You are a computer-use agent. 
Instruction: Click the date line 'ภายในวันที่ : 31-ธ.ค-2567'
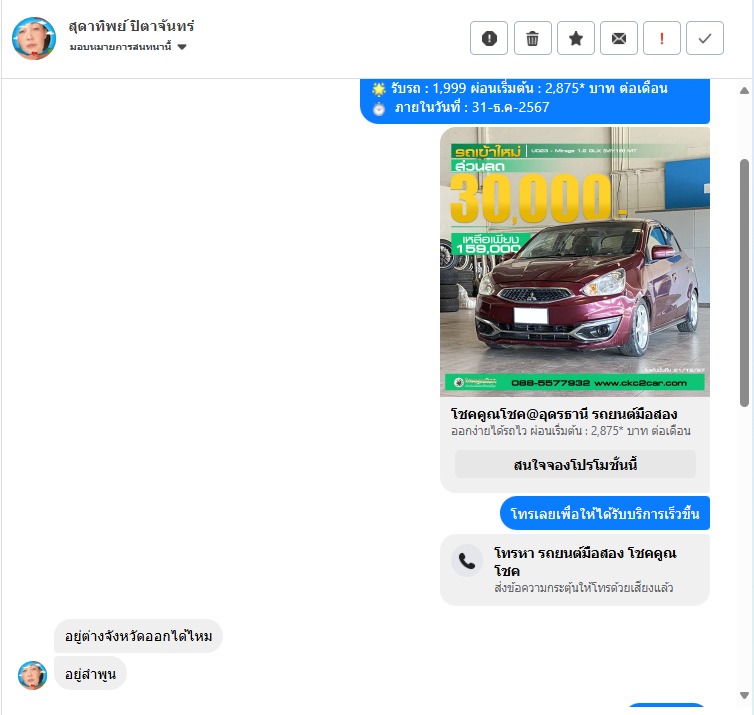pos(472,107)
